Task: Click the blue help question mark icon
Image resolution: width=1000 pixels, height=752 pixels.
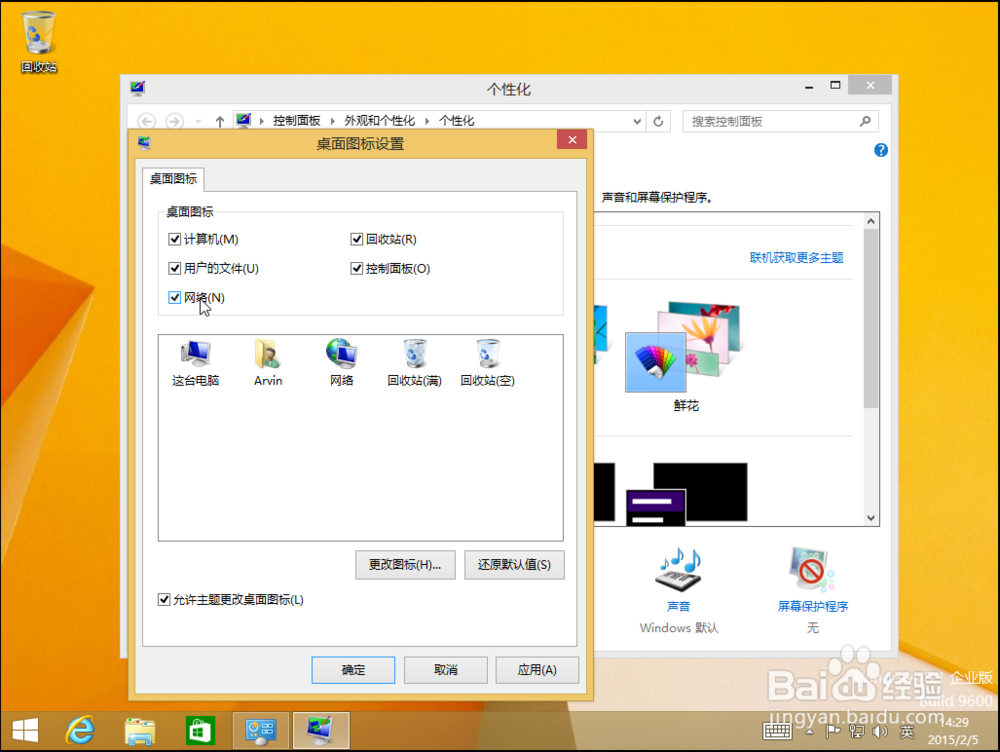Action: point(879,150)
